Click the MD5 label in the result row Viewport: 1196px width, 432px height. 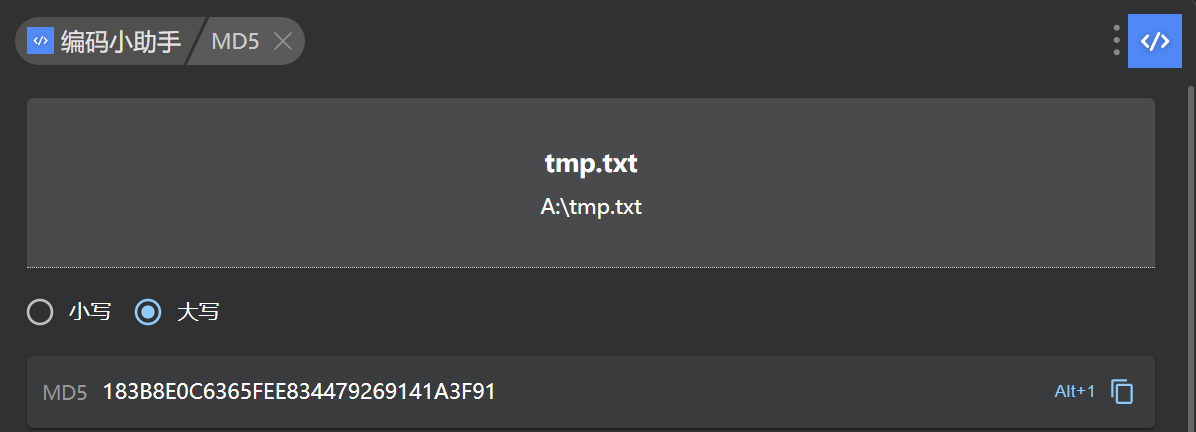(x=65, y=392)
